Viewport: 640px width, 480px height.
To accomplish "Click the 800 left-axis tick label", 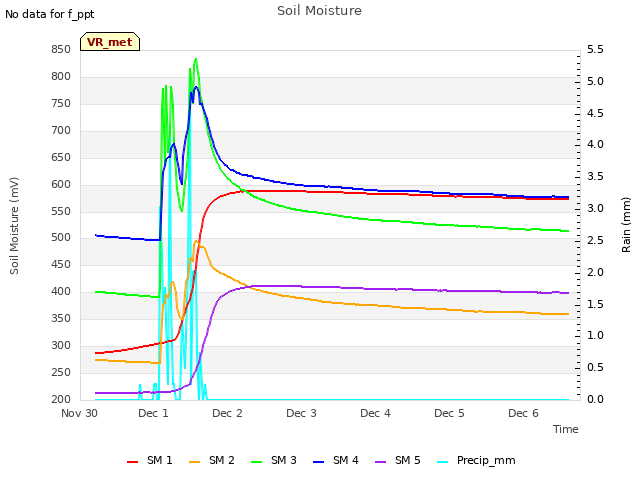I will tap(61, 77).
